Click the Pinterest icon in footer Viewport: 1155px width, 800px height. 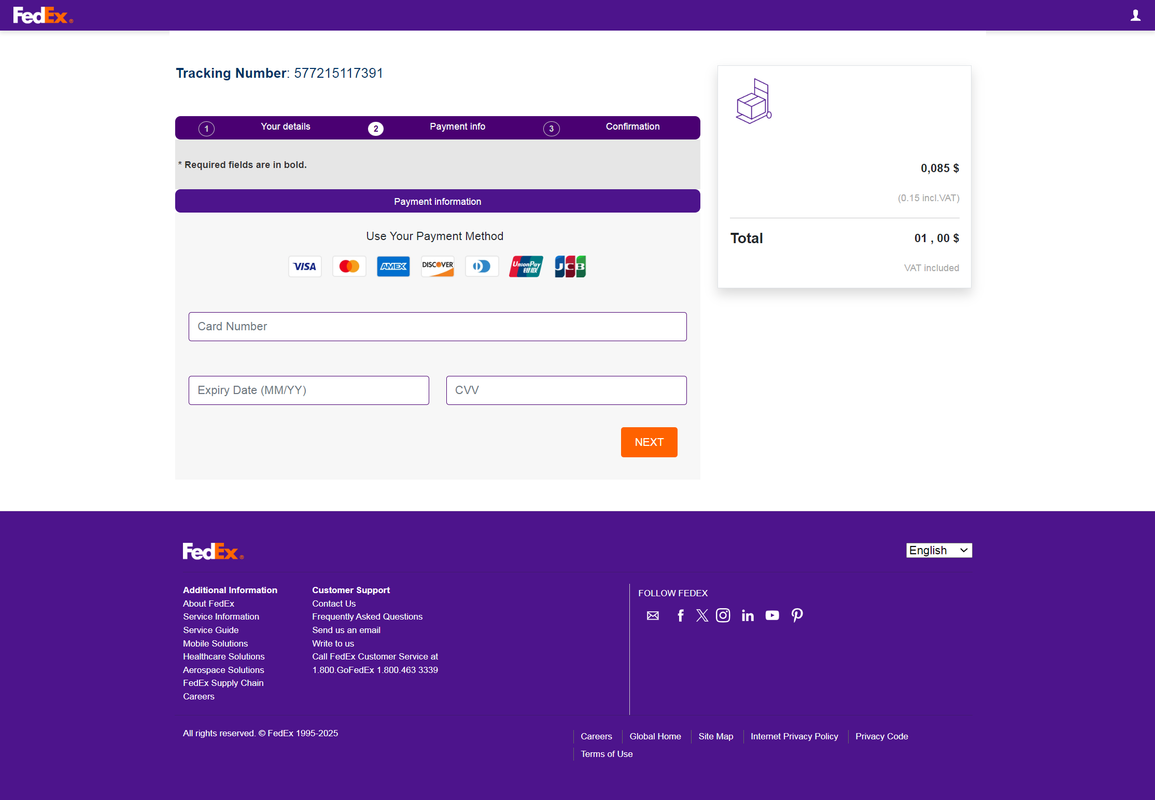pos(797,616)
